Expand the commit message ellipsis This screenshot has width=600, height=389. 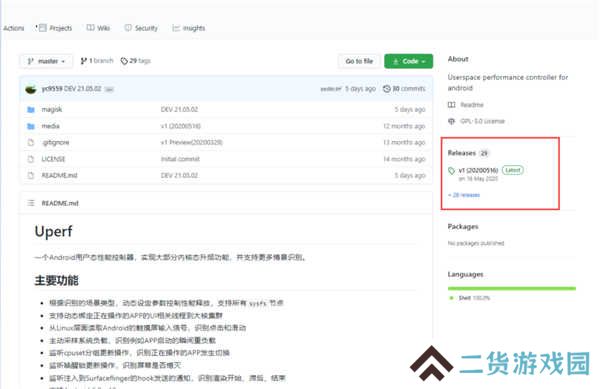[x=109, y=90]
